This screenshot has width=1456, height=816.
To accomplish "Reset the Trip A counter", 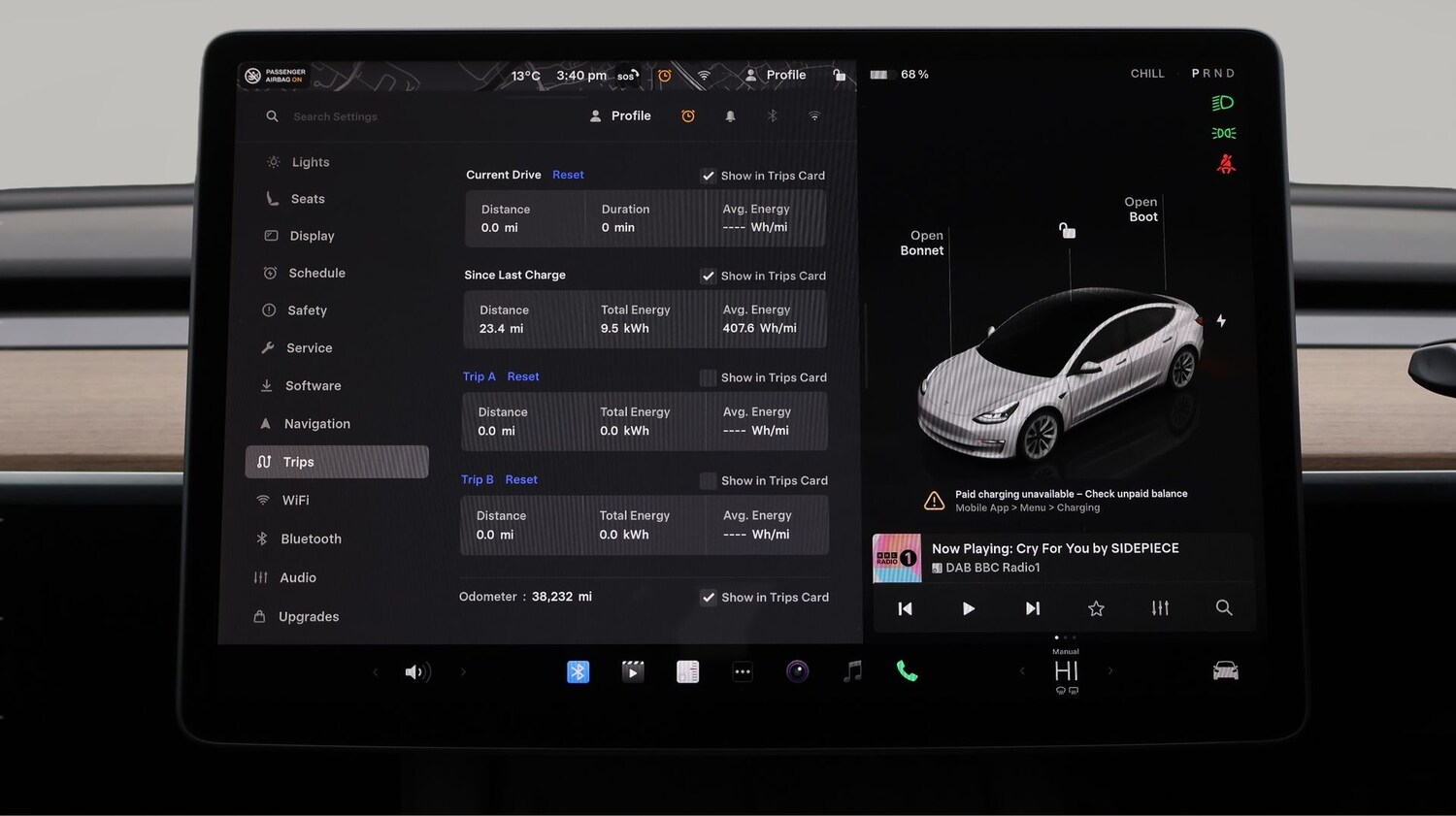I will (523, 376).
